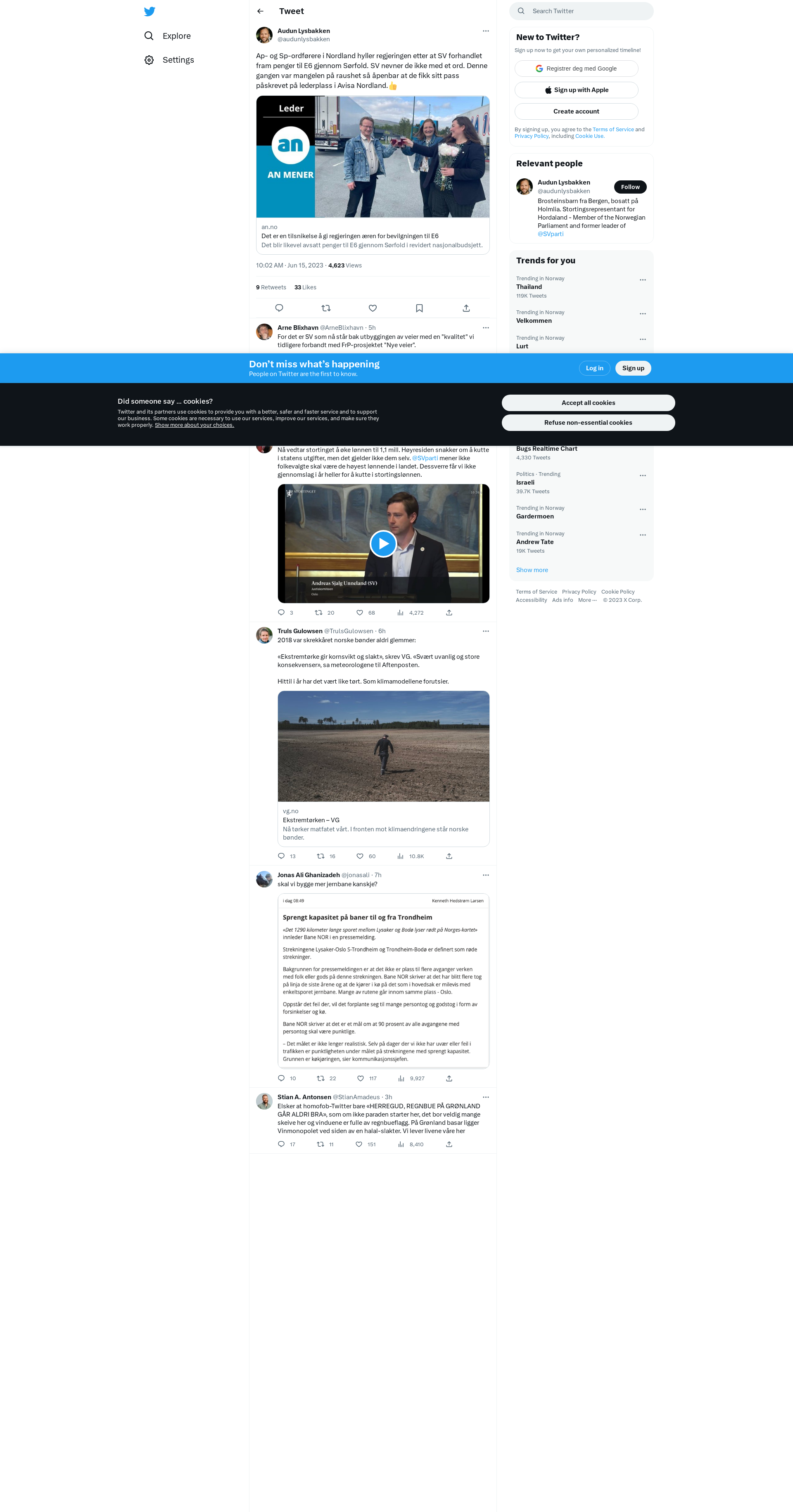
Task: Go back using the arrow beside Tweet
Action: pos(260,11)
